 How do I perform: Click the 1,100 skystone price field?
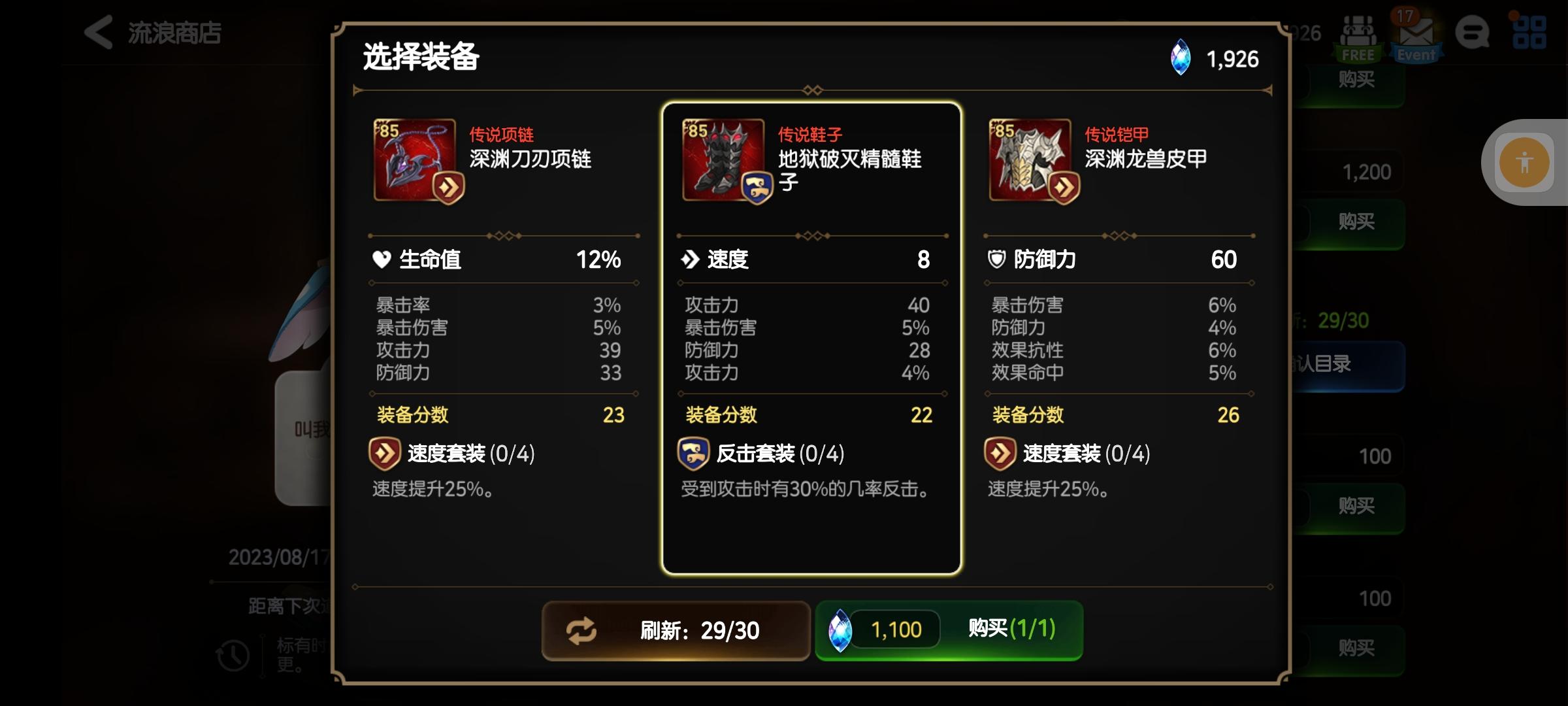(x=894, y=630)
